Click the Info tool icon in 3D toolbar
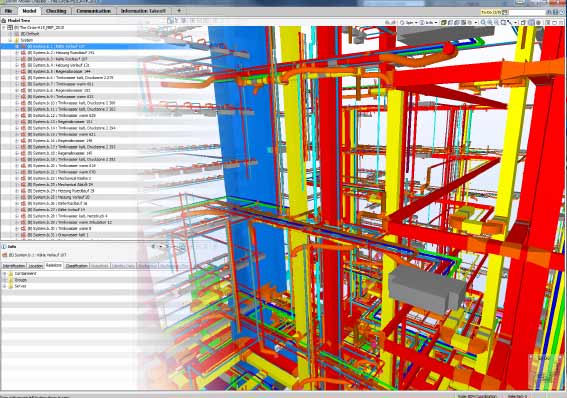This screenshot has height=398, width=567. point(422,22)
